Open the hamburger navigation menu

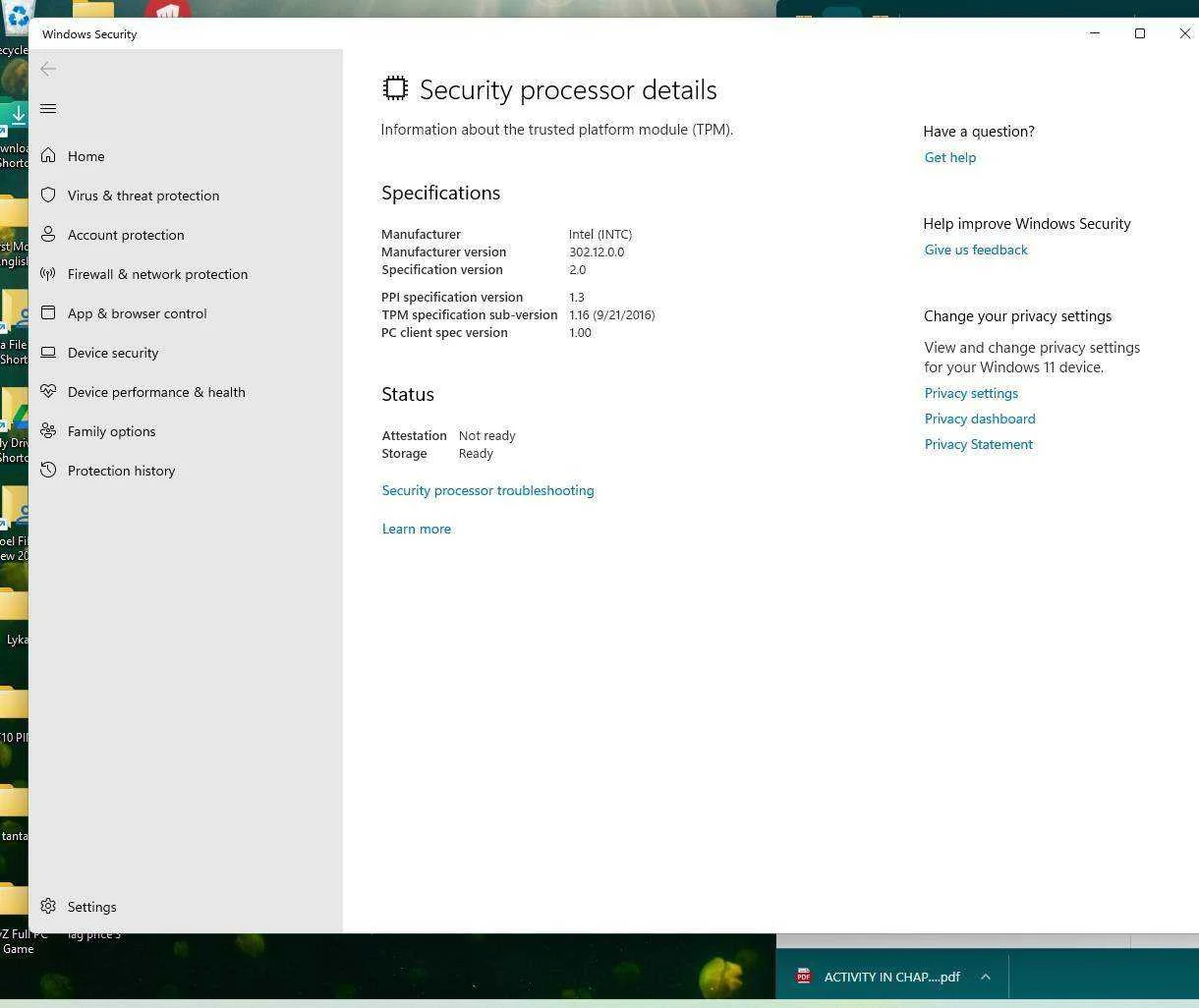48,109
